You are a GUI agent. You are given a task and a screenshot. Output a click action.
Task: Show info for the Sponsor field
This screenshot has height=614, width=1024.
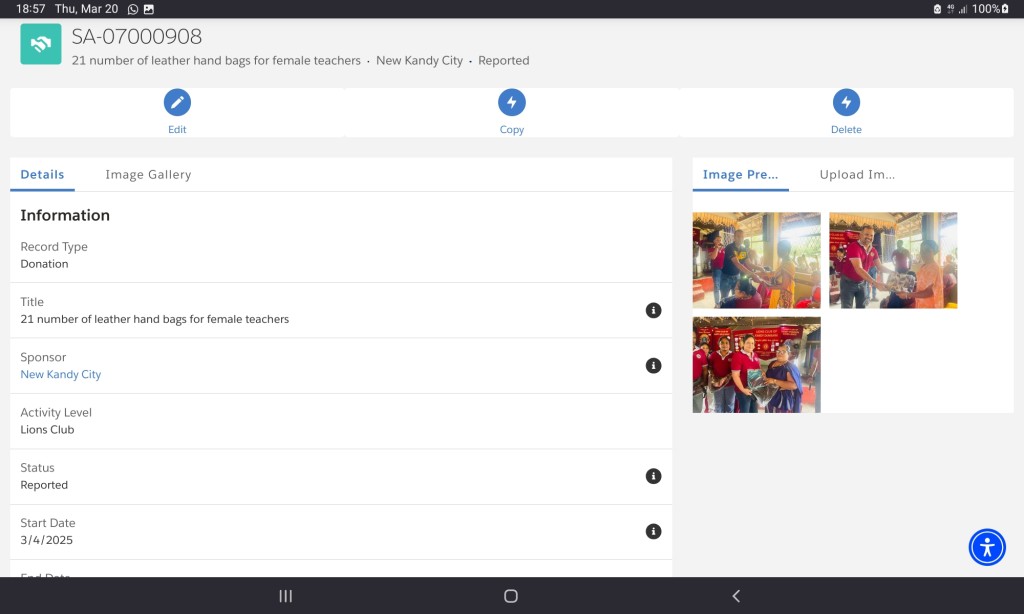point(653,366)
